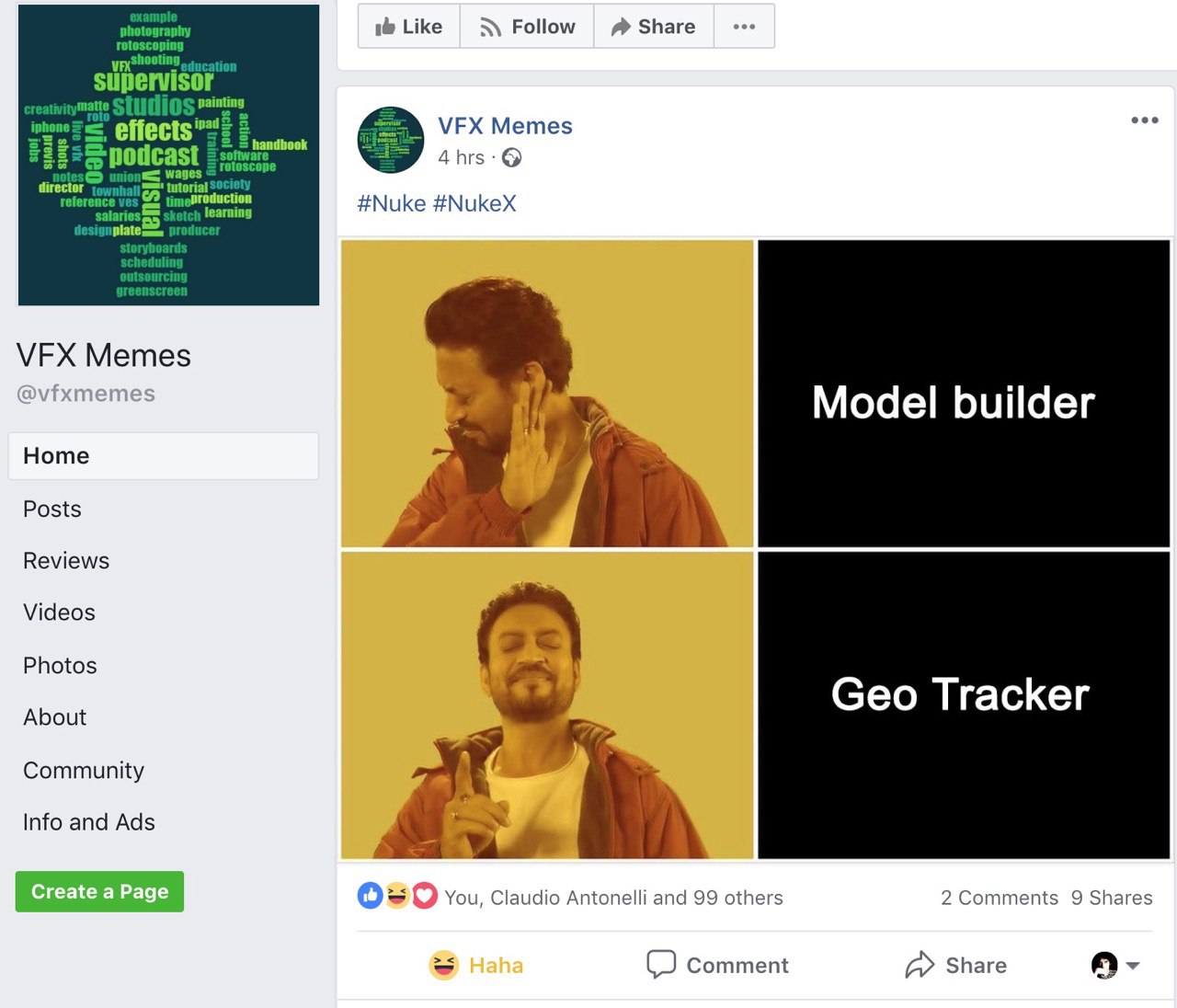Comment on the post
Image resolution: width=1177 pixels, height=1008 pixels.
point(717,965)
